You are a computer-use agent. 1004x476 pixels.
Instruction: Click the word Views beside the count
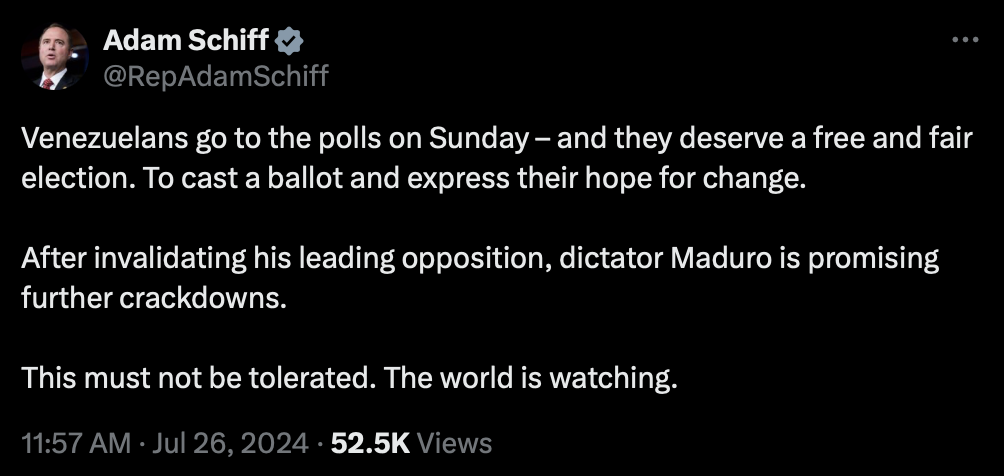pyautogui.click(x=455, y=442)
